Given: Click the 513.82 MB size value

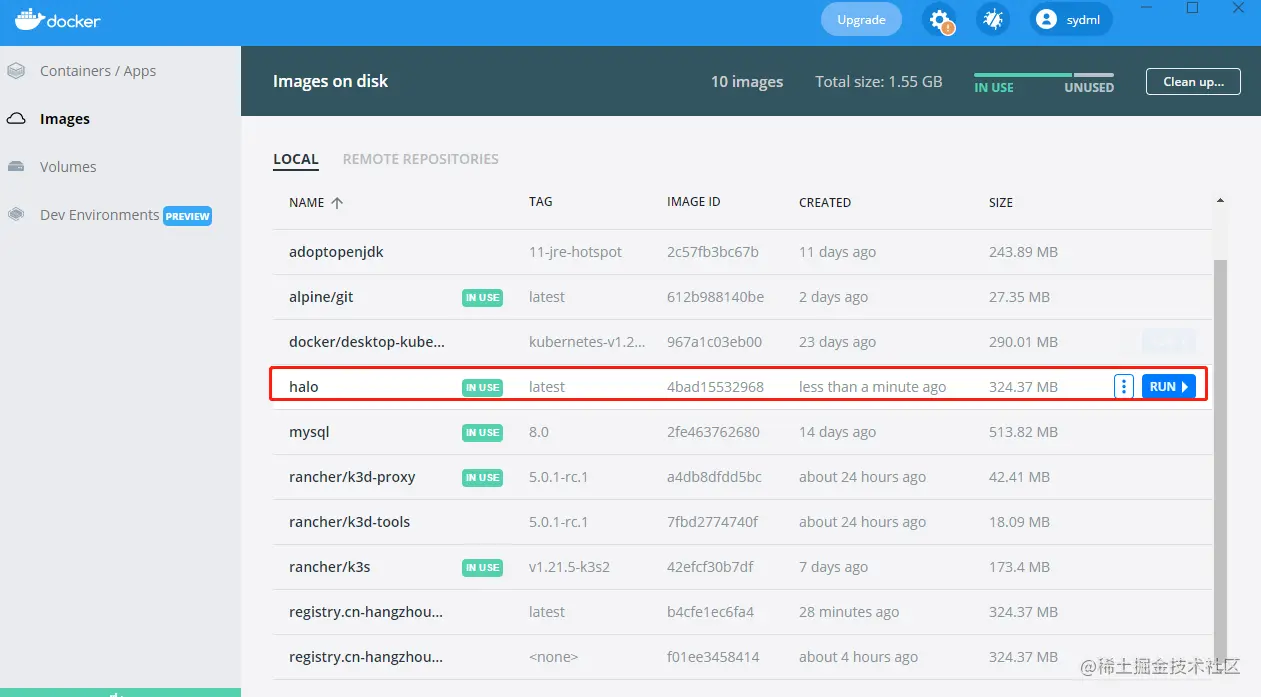Looking at the screenshot, I should [1023, 432].
